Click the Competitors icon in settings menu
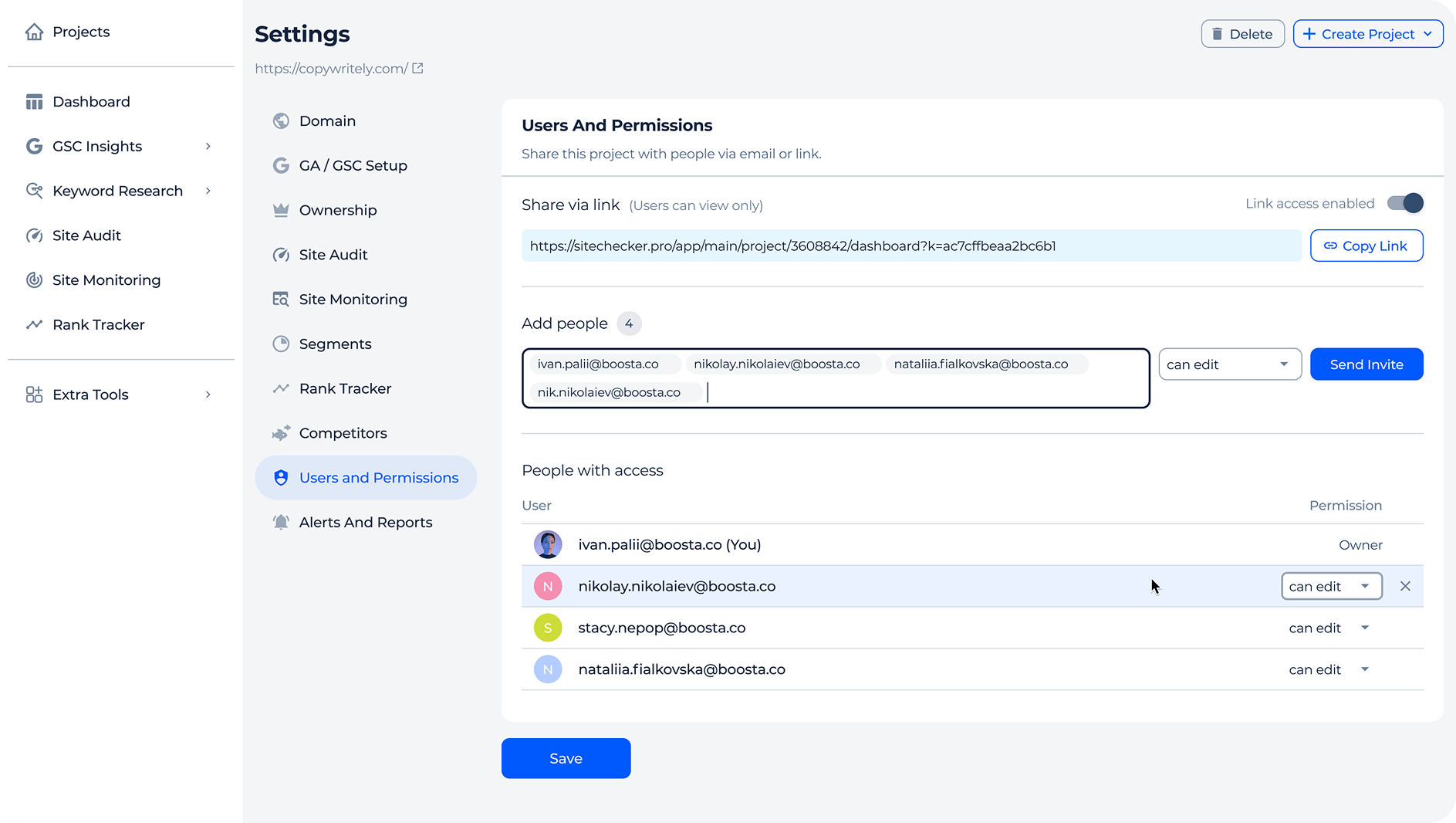 pyautogui.click(x=281, y=433)
